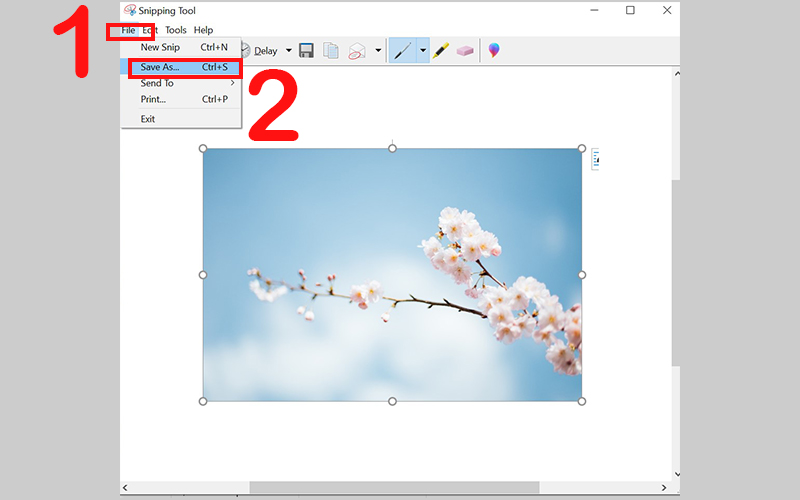Expand the Send To submenu arrow

coord(233,83)
